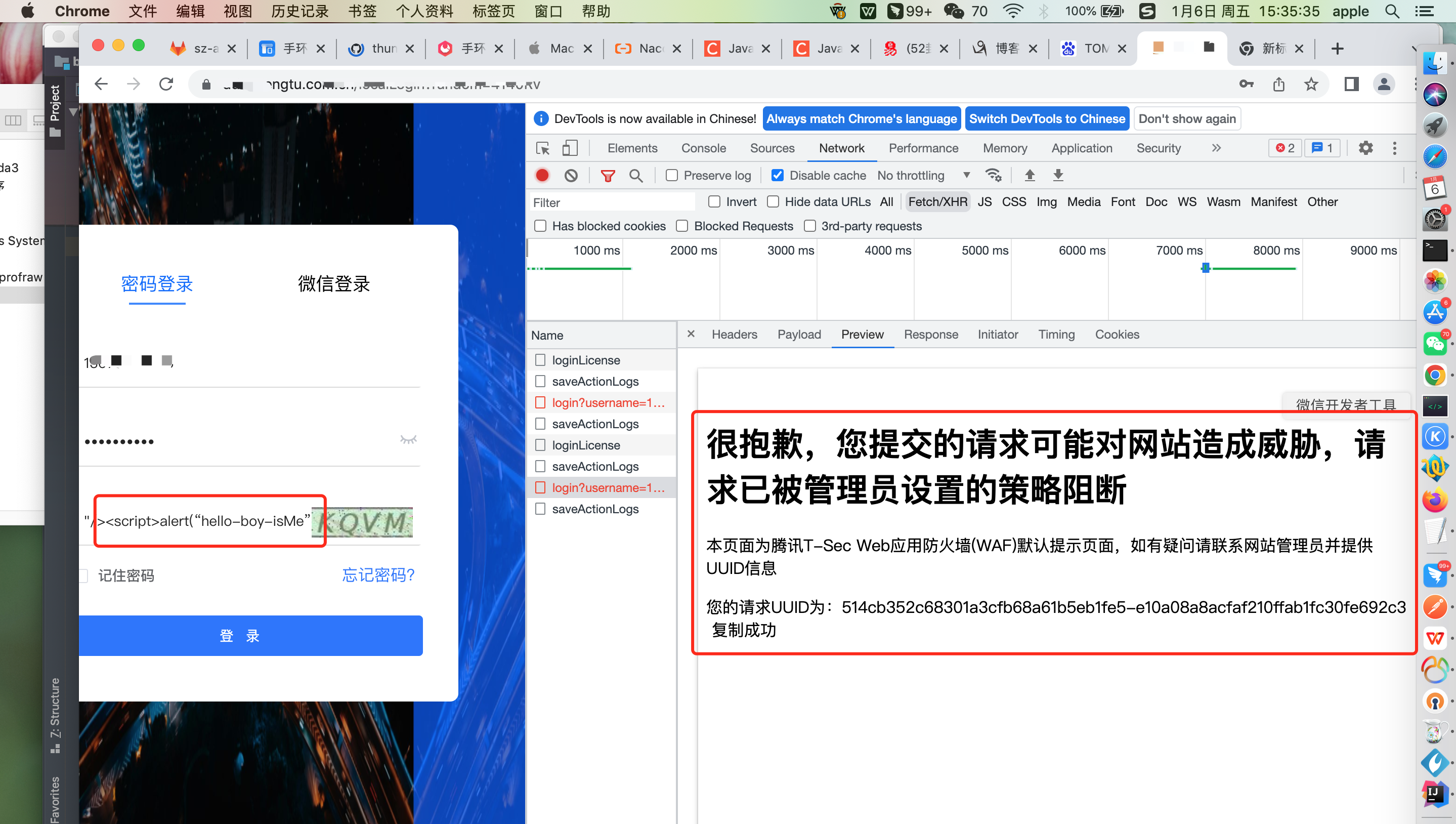Toggle the Disable cache checkbox

coord(778,175)
